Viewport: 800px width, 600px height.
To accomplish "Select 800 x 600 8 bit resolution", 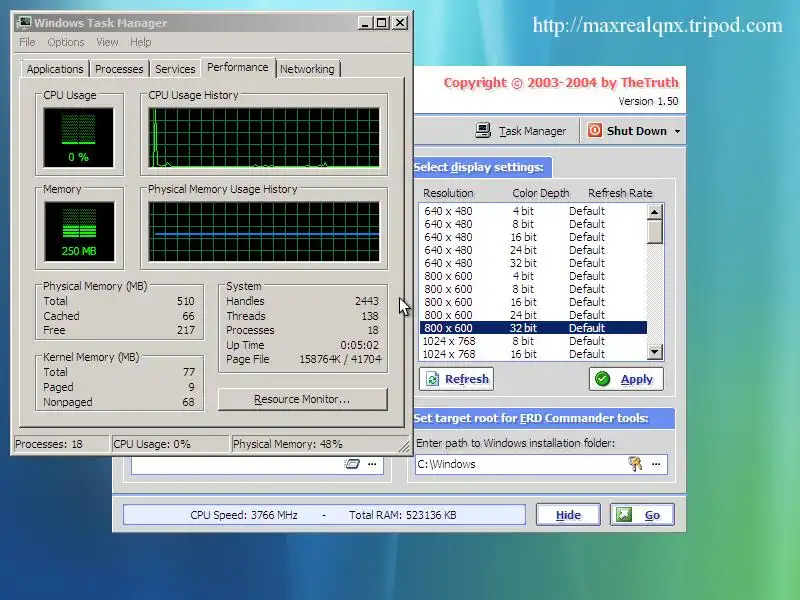I will [x=533, y=289].
